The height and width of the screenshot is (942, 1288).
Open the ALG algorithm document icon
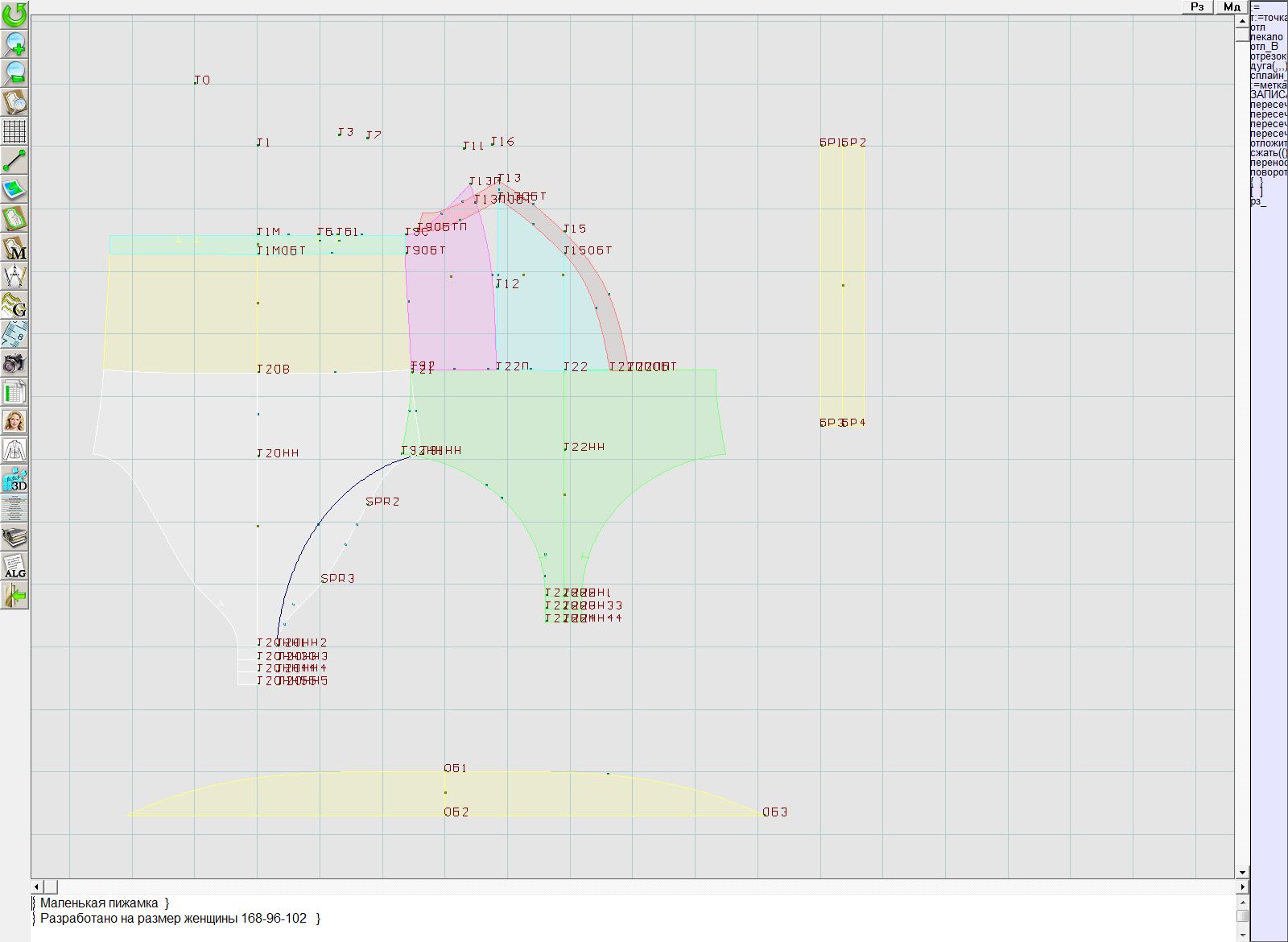[x=14, y=566]
